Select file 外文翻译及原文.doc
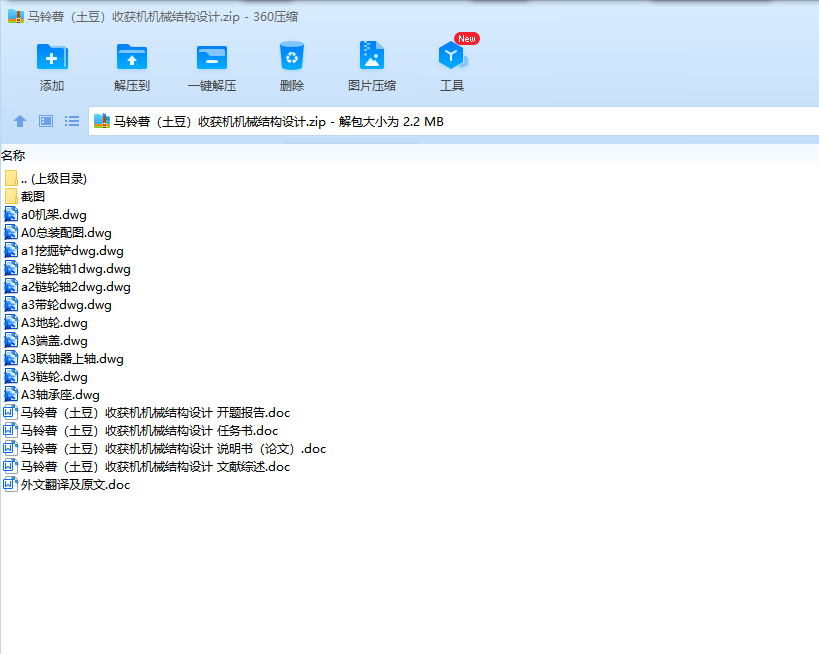Screen dimensions: 819x654 click(x=75, y=485)
